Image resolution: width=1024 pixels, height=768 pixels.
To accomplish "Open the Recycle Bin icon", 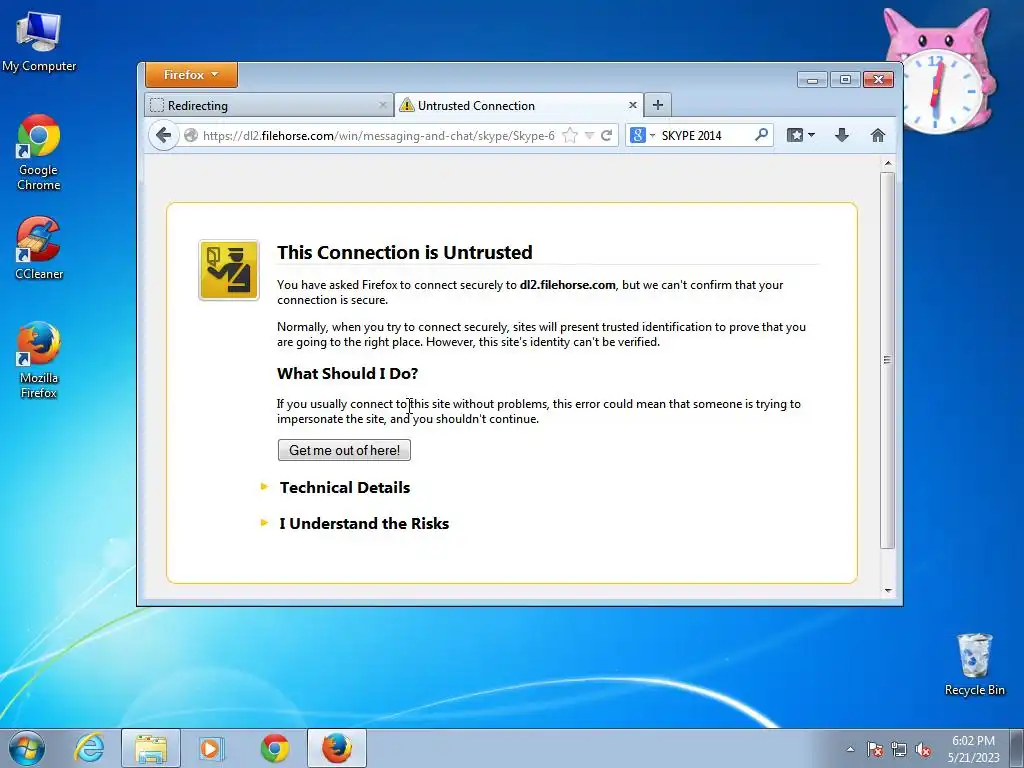I will tap(974, 664).
